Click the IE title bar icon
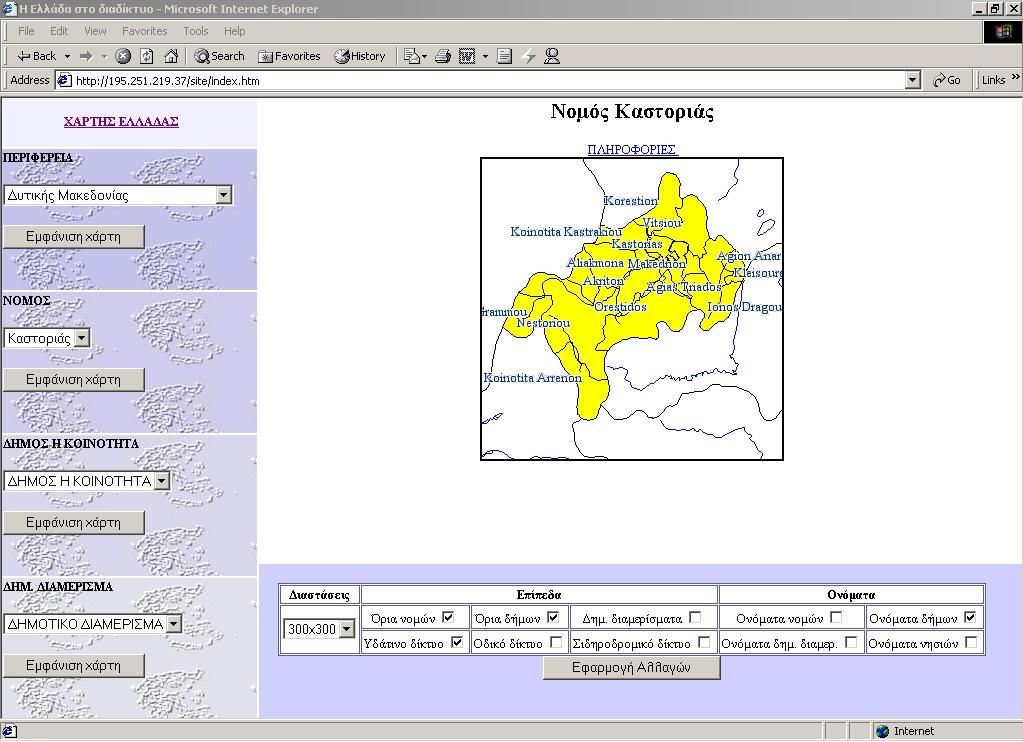Viewport: 1023px width, 742px height. [9, 8]
